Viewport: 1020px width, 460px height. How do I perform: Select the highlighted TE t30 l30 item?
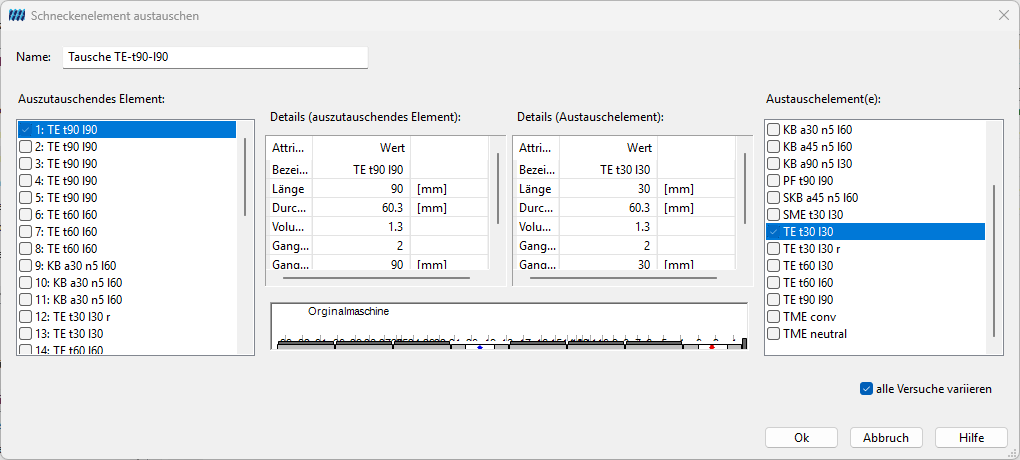(875, 232)
